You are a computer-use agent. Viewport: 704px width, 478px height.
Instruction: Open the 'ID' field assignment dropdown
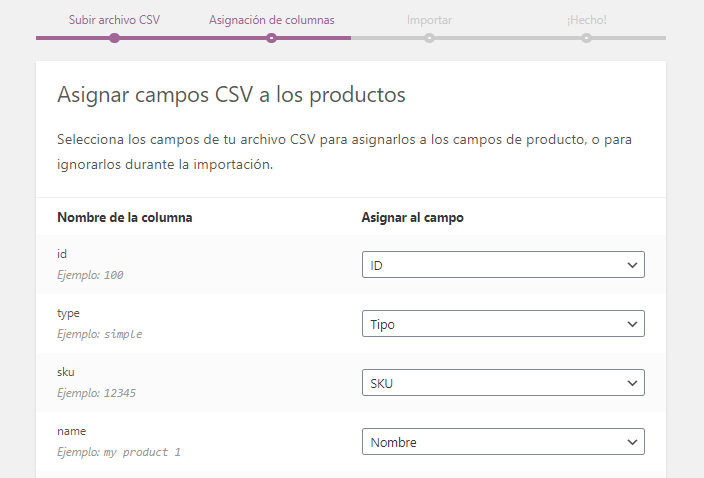click(x=502, y=265)
